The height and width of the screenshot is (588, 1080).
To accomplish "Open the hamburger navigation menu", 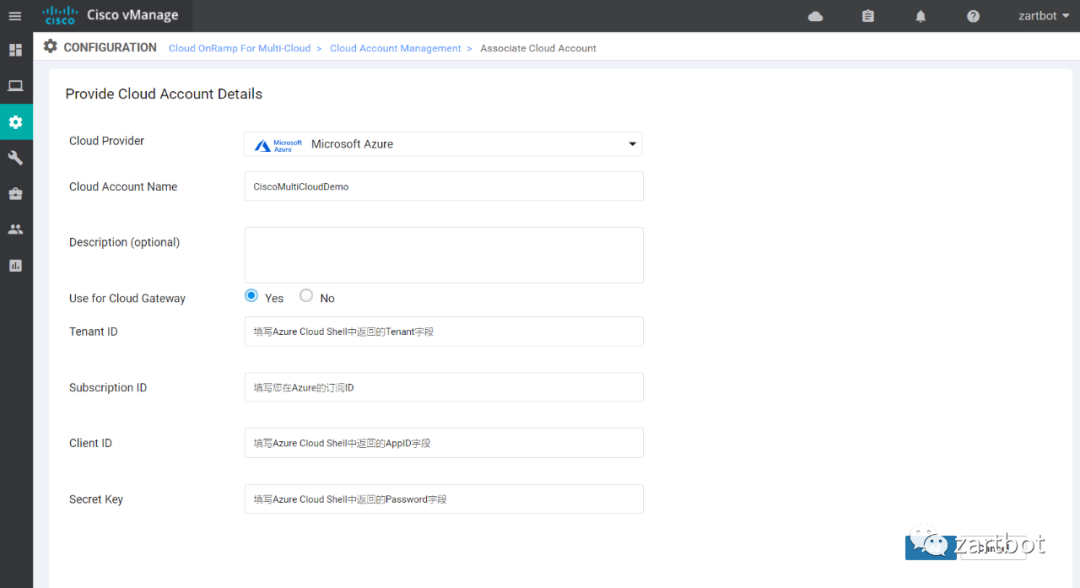I will point(15,16).
